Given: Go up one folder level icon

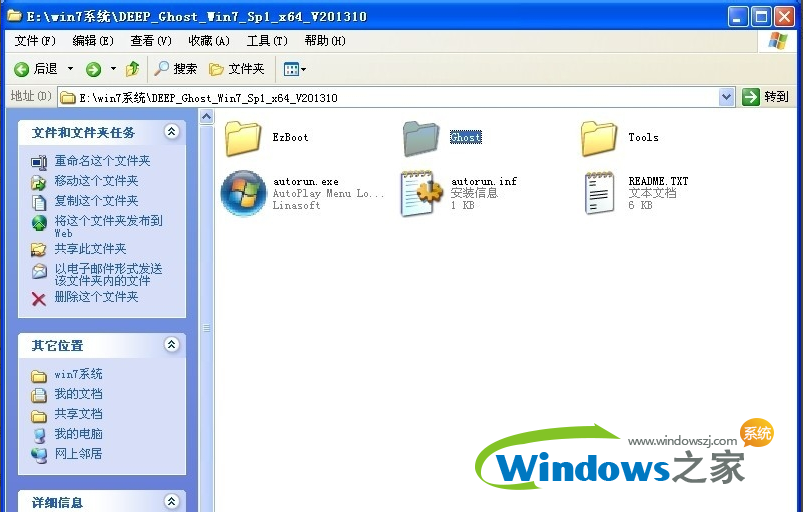Looking at the screenshot, I should click(133, 69).
